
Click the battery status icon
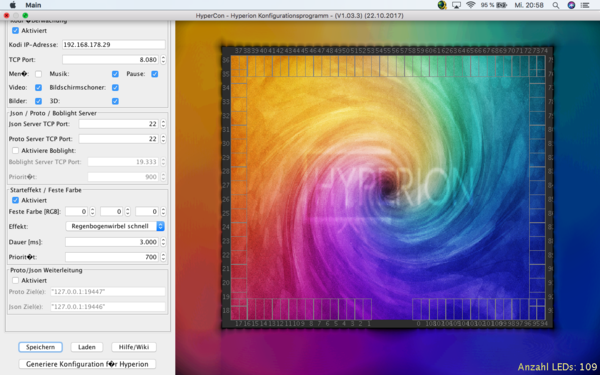coord(502,5)
